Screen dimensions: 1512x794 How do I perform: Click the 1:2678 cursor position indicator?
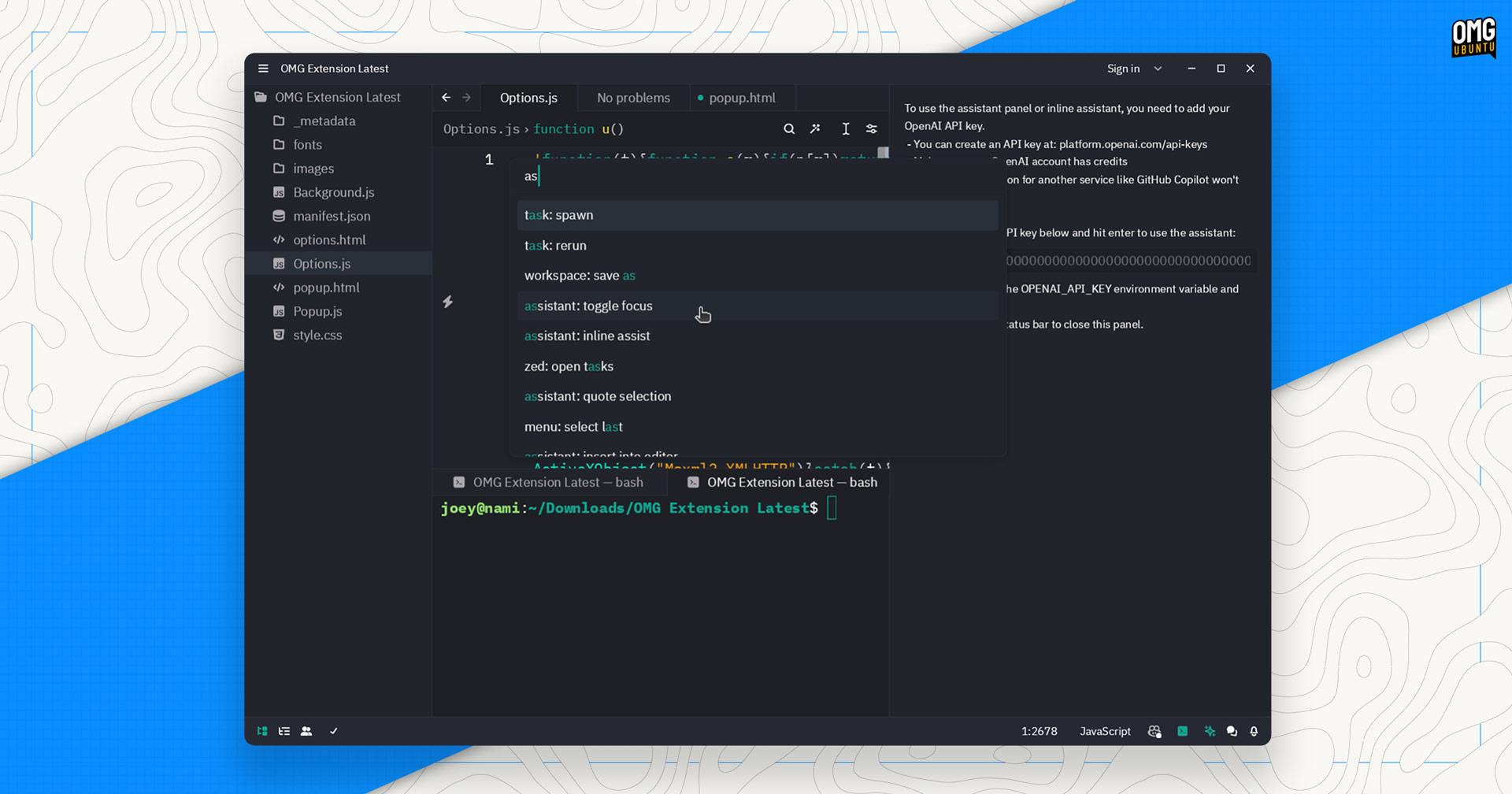click(x=1039, y=731)
